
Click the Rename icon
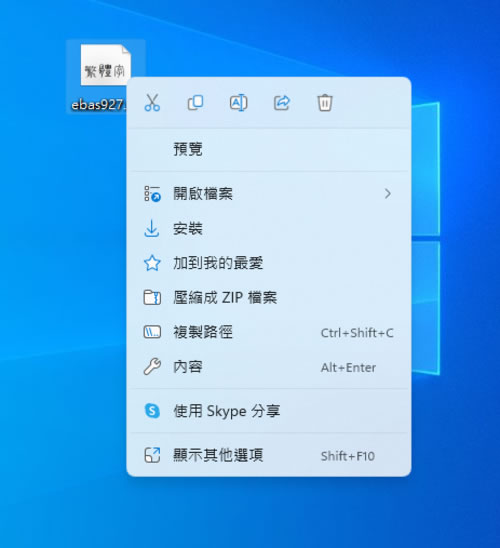[x=239, y=103]
